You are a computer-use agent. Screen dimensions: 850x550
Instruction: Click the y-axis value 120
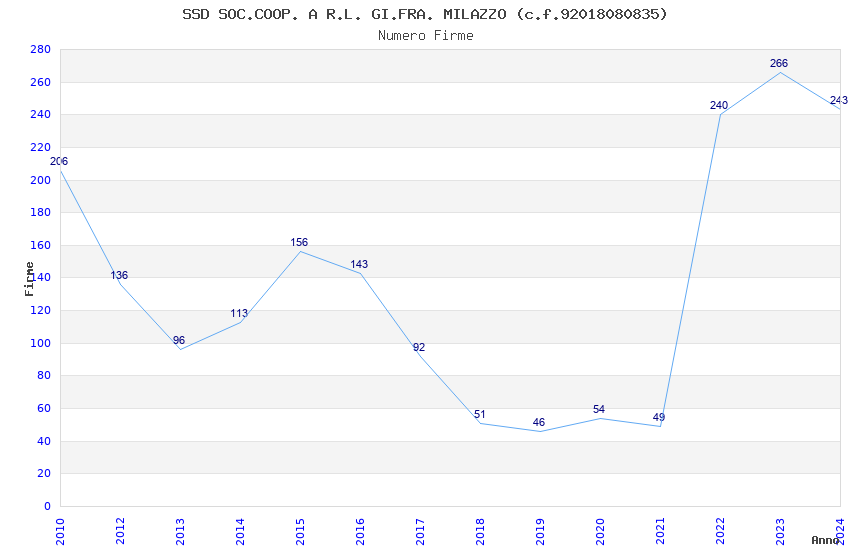(41, 310)
